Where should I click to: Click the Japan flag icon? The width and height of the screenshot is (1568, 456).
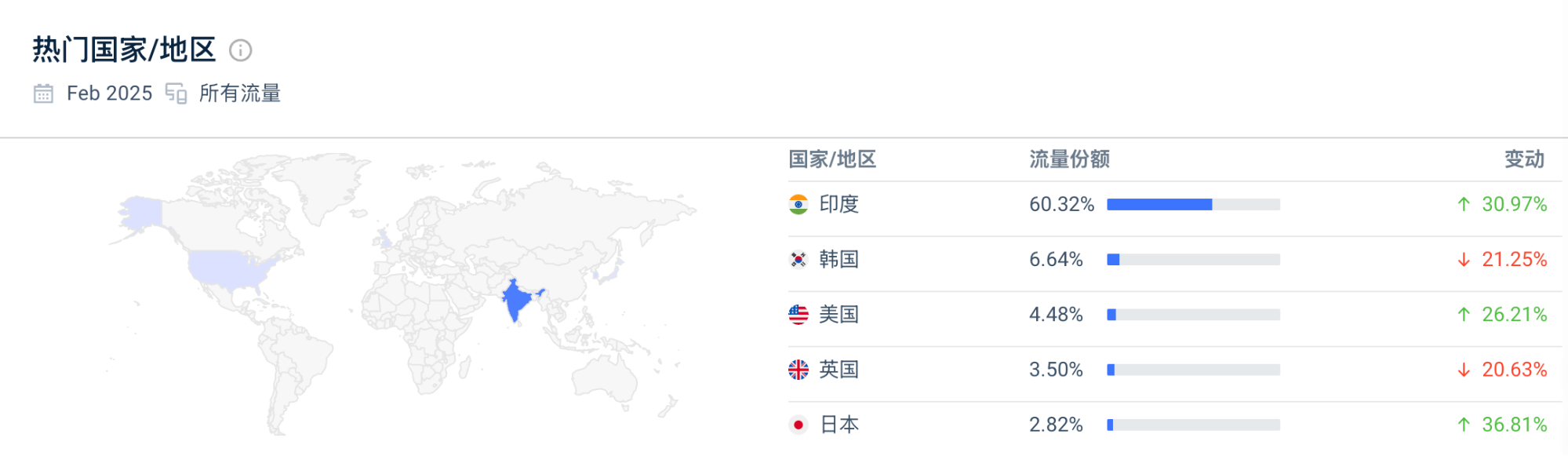(x=798, y=425)
